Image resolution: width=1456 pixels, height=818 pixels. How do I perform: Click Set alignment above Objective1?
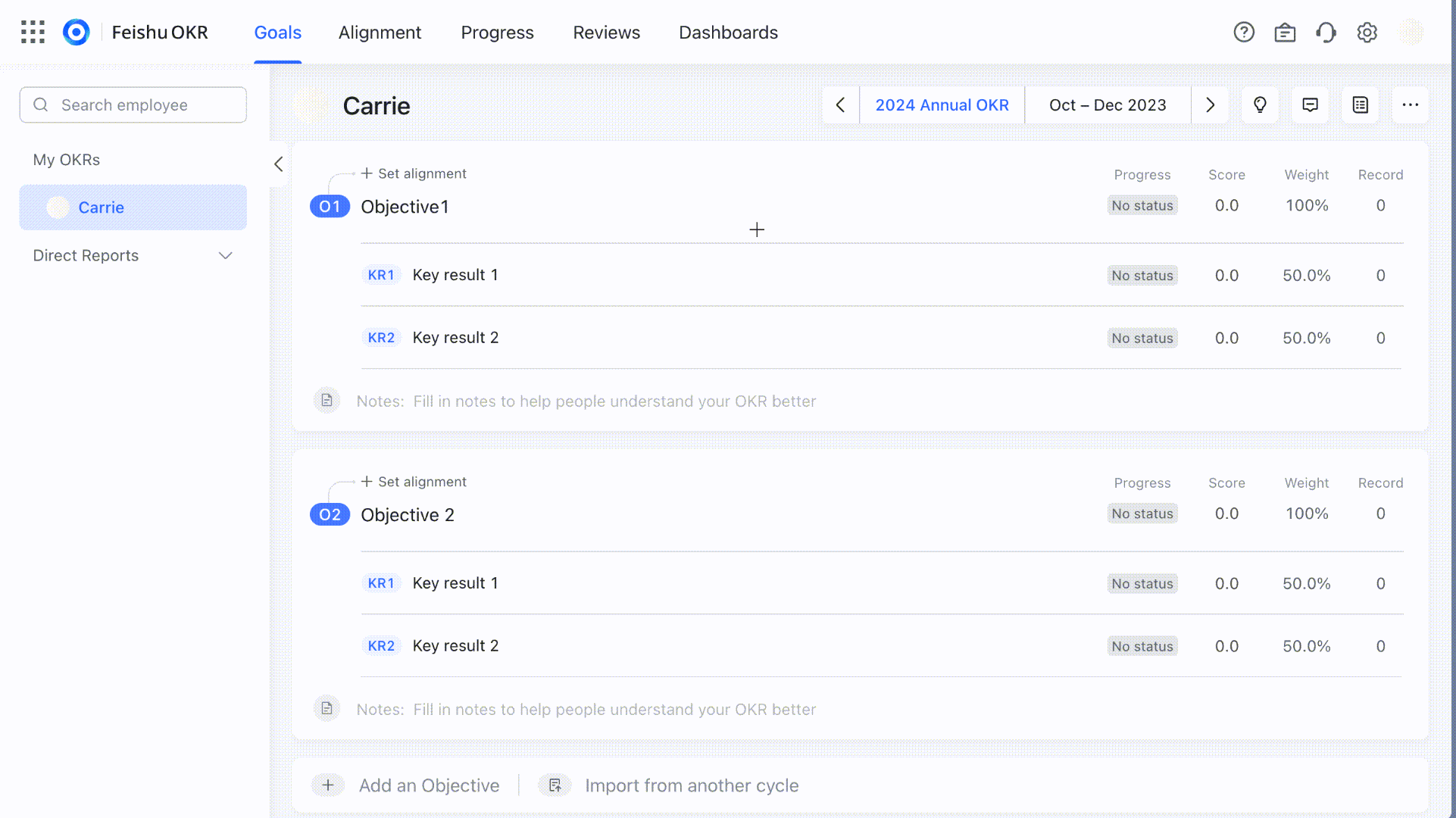coord(414,173)
